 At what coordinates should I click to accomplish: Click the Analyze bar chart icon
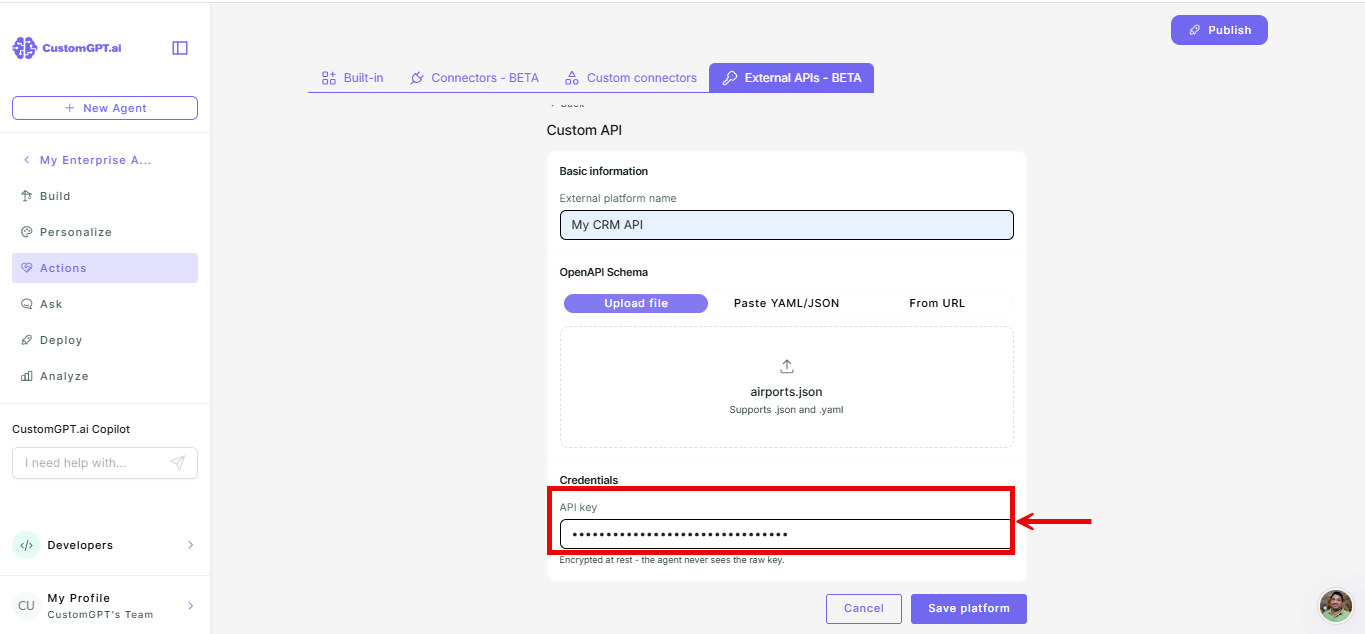[x=27, y=376]
